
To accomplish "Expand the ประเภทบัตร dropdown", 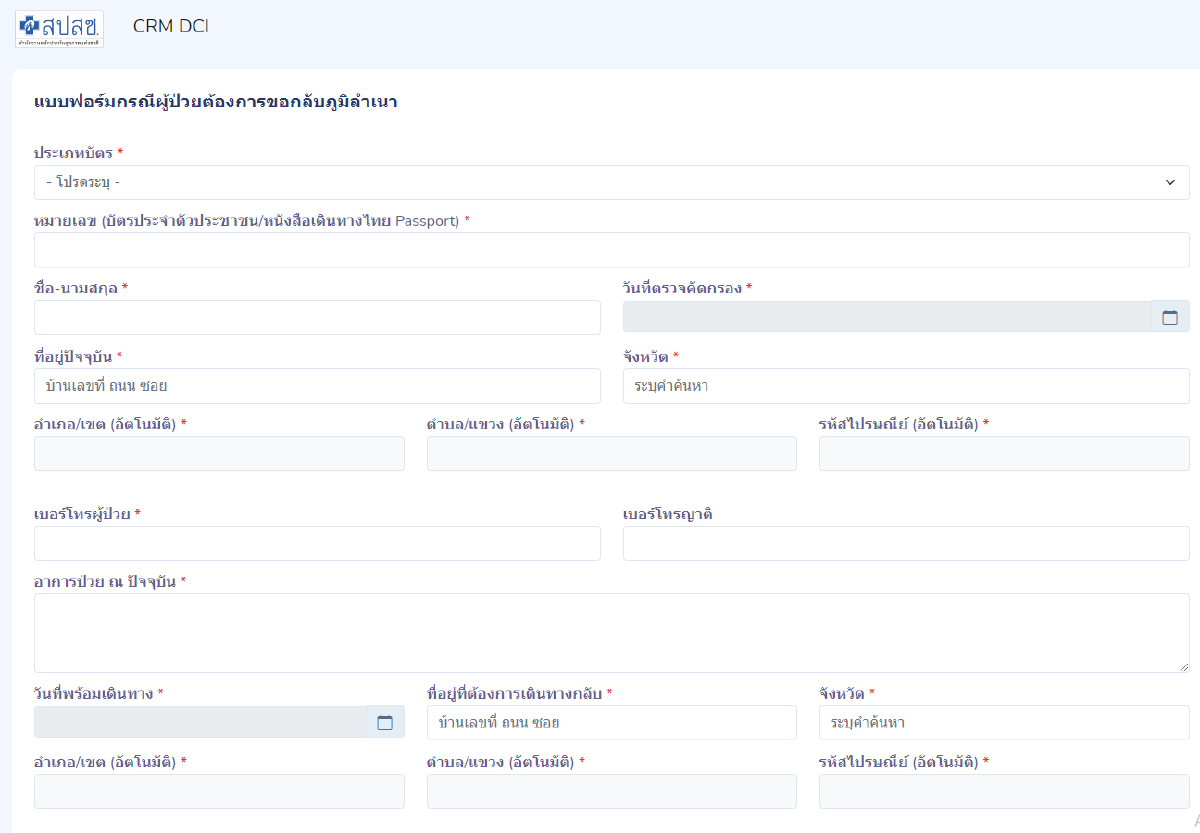I will tap(612, 183).
